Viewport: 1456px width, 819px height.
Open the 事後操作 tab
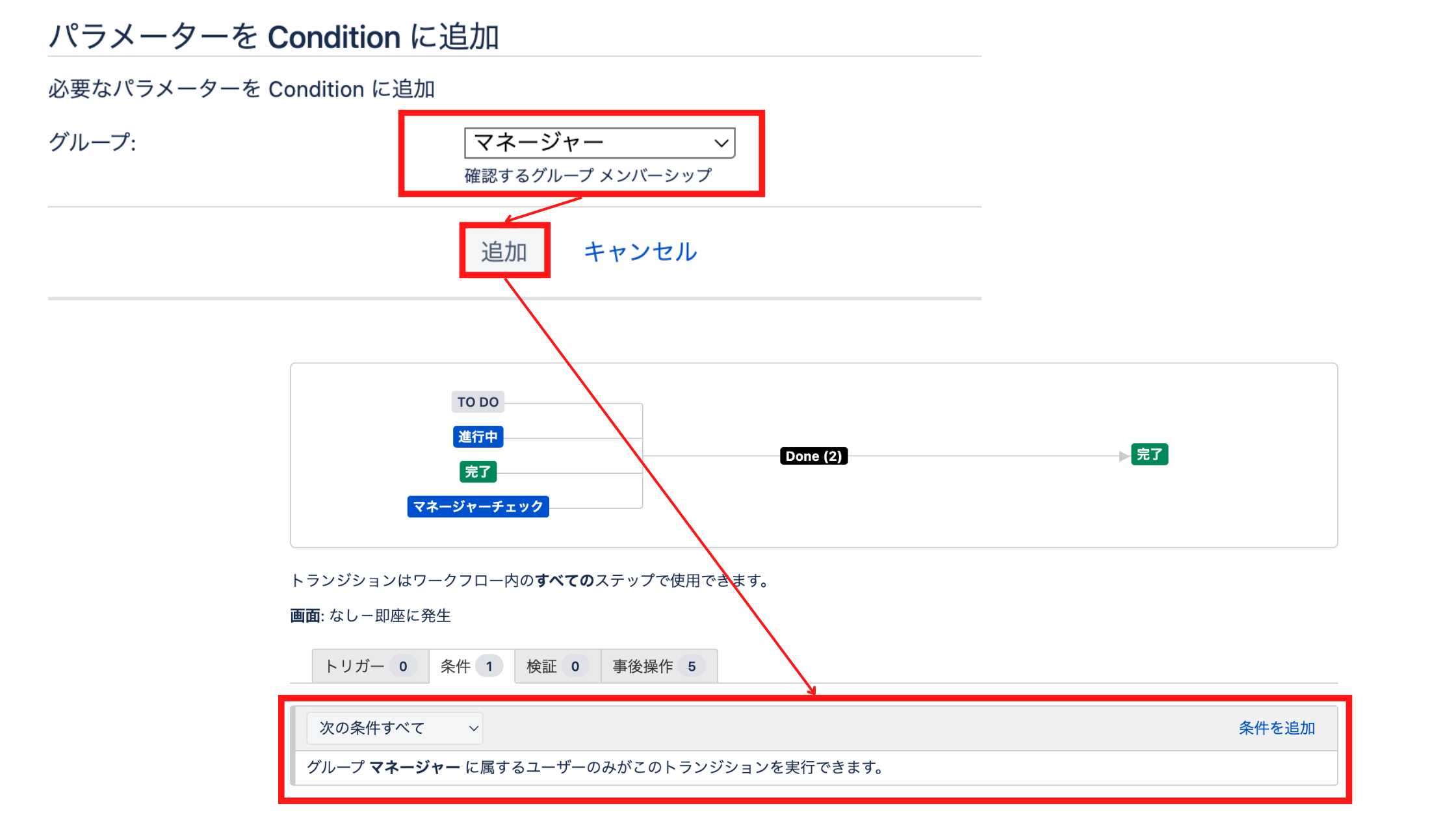pyautogui.click(x=643, y=666)
